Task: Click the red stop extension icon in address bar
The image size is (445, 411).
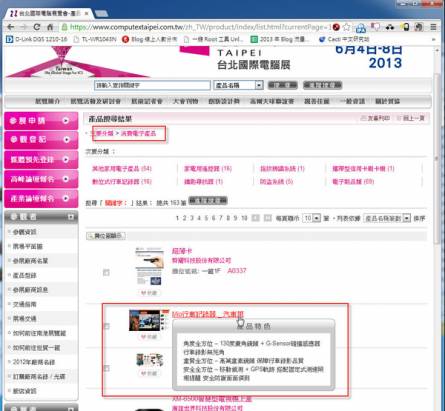Action: (336, 27)
